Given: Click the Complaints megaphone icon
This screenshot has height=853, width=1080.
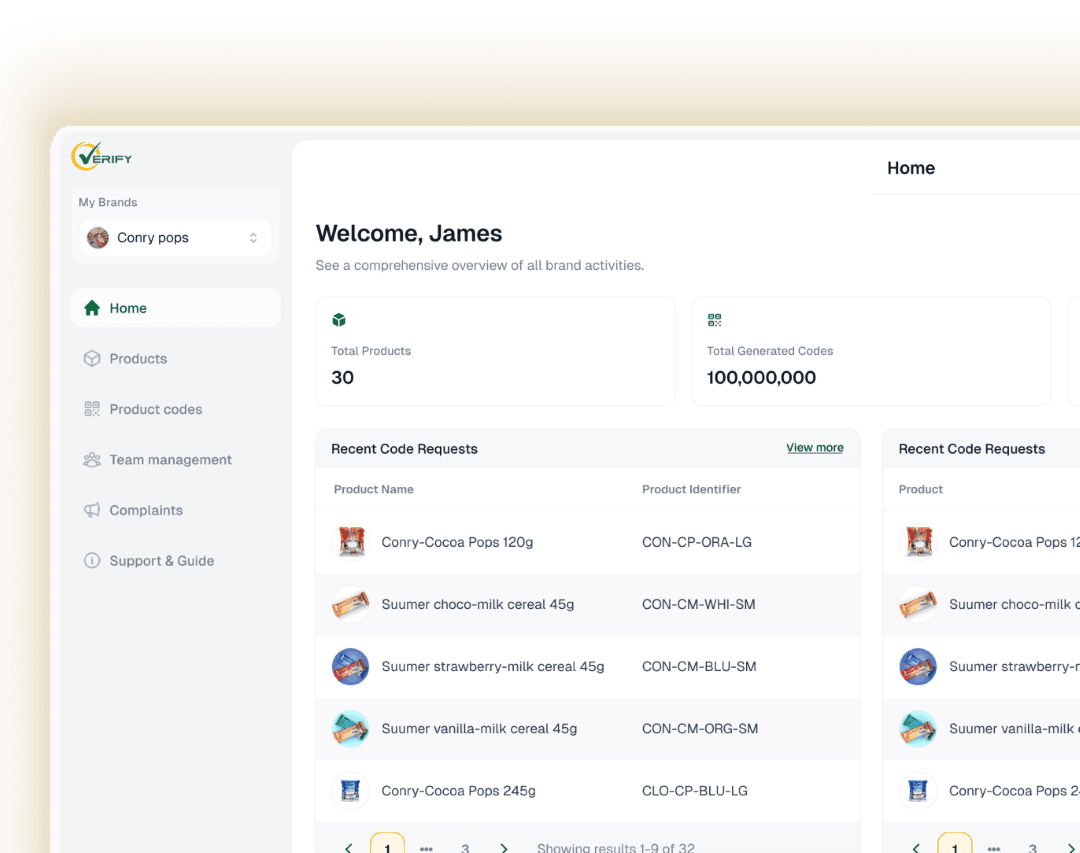Looking at the screenshot, I should click(x=92, y=510).
